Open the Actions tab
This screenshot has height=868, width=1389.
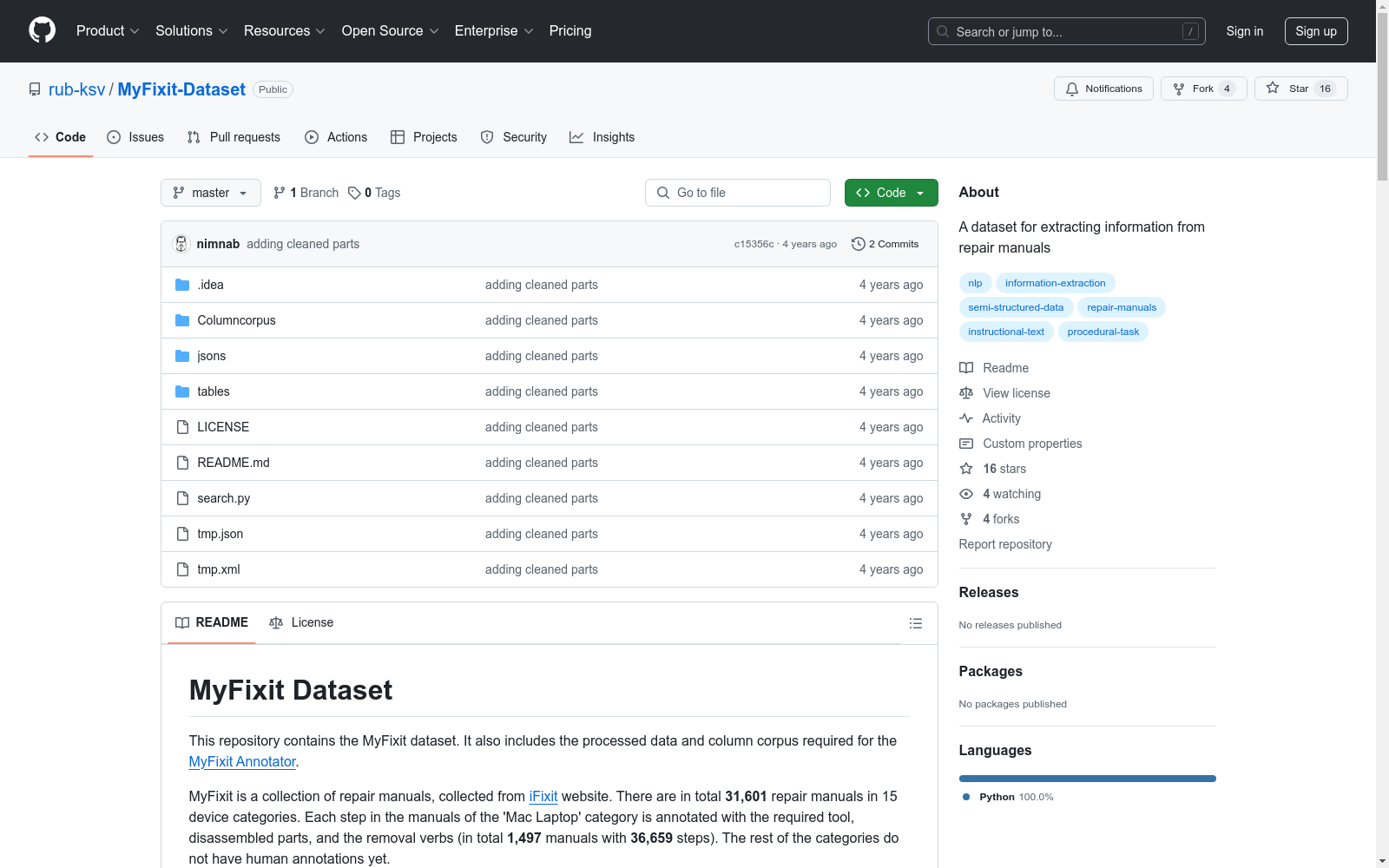[336, 137]
